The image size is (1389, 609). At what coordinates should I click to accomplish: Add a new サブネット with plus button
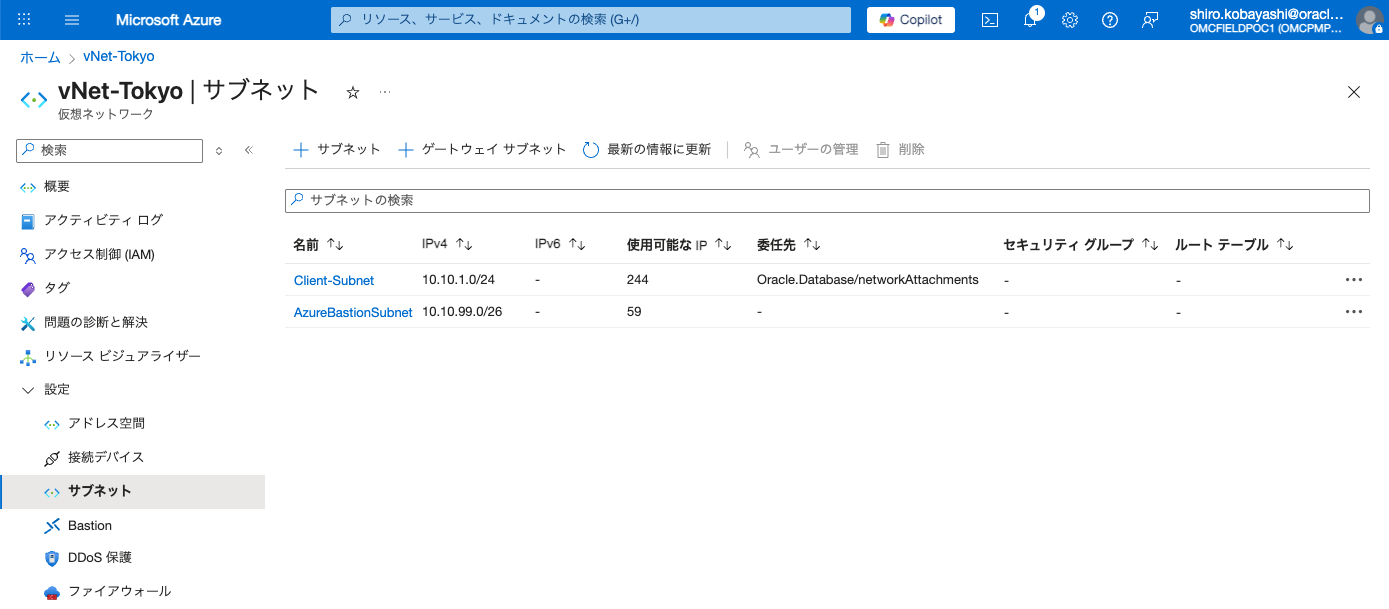pos(337,149)
